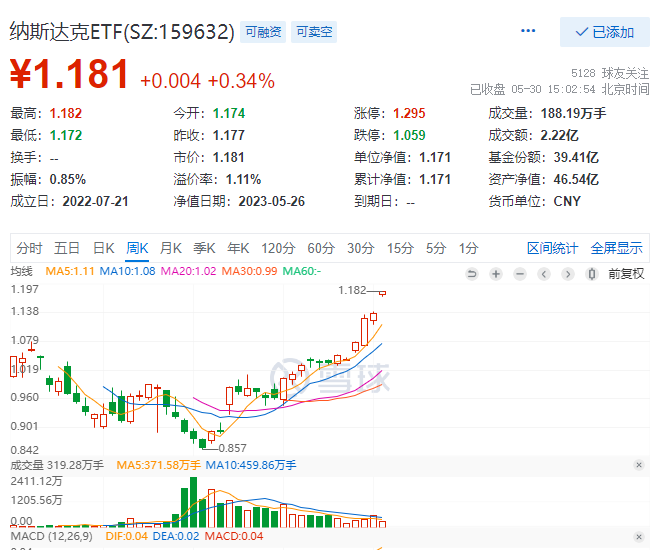657x550 pixels.
Task: Move chart right with the right arrow icon
Action: coord(568,274)
